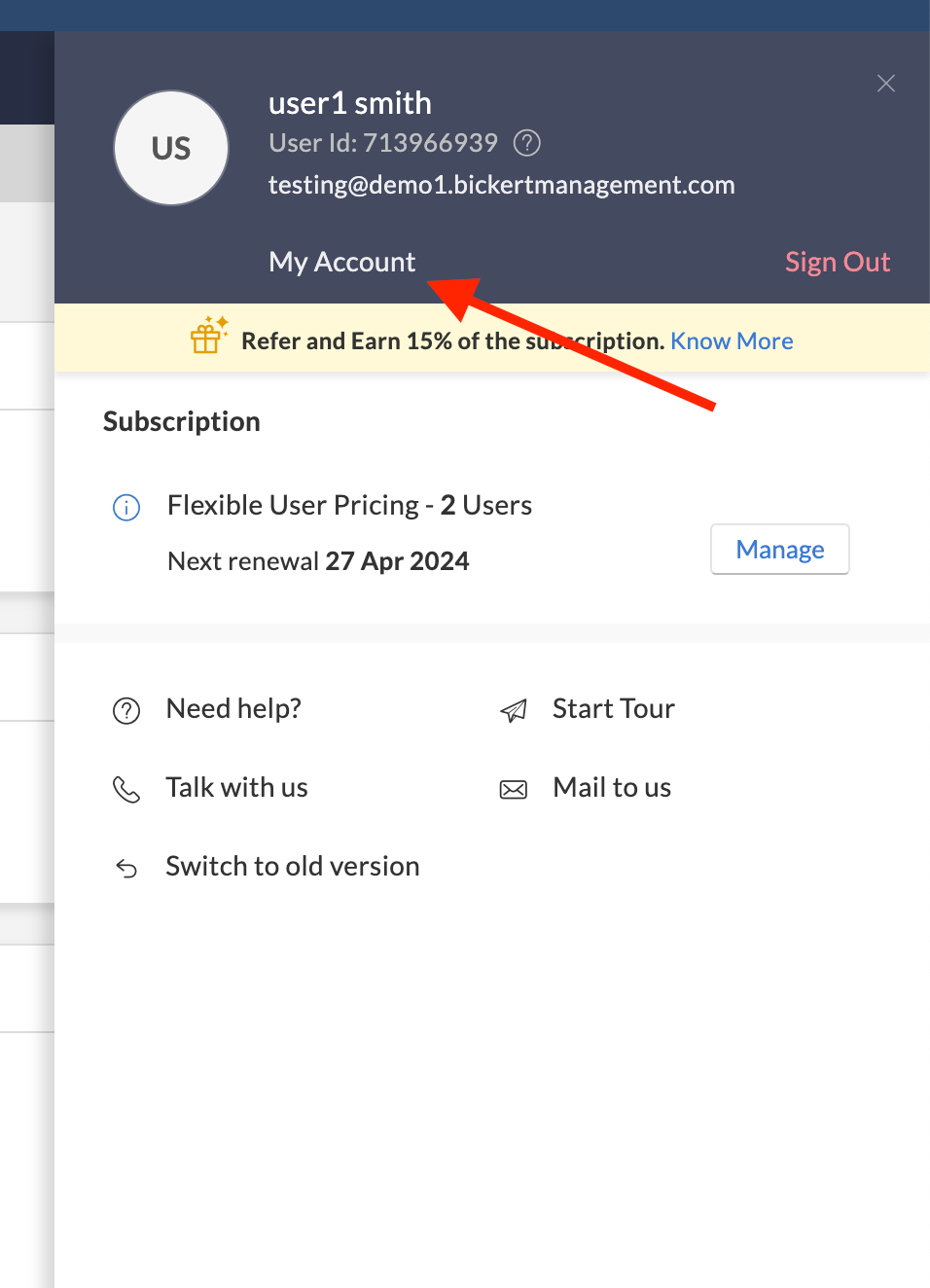Sign Out of the account
The image size is (930, 1288).
837,262
